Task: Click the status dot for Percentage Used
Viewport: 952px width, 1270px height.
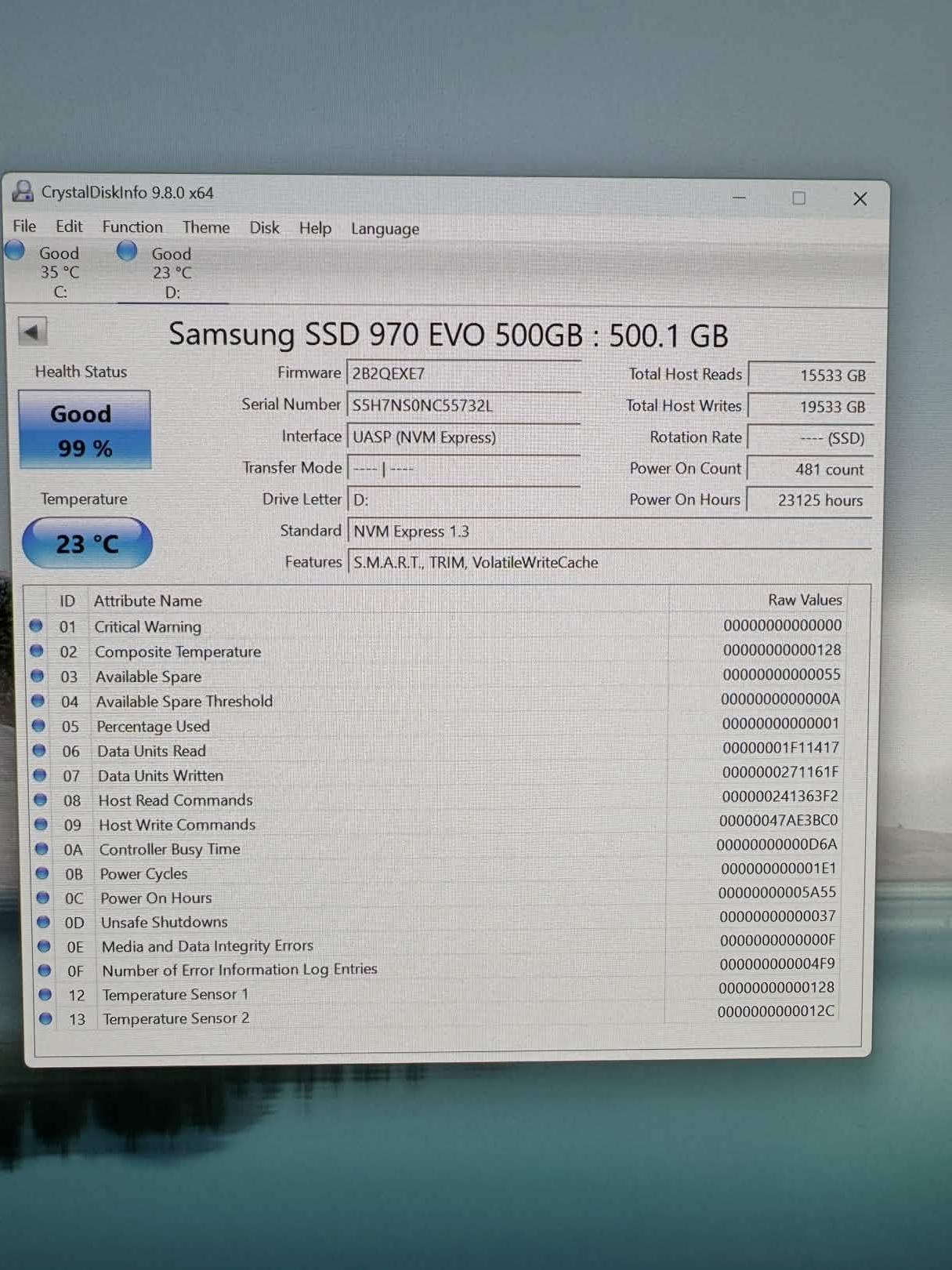Action: (x=38, y=726)
